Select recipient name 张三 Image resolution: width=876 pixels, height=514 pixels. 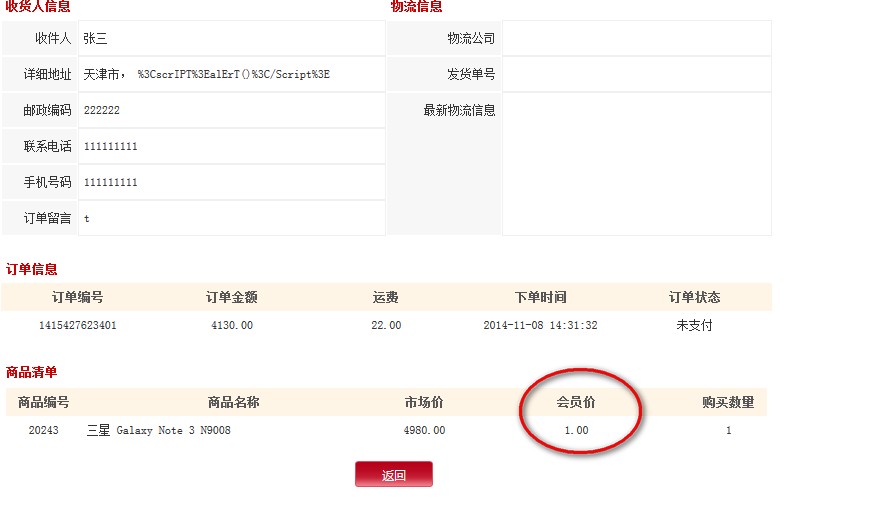pos(95,39)
